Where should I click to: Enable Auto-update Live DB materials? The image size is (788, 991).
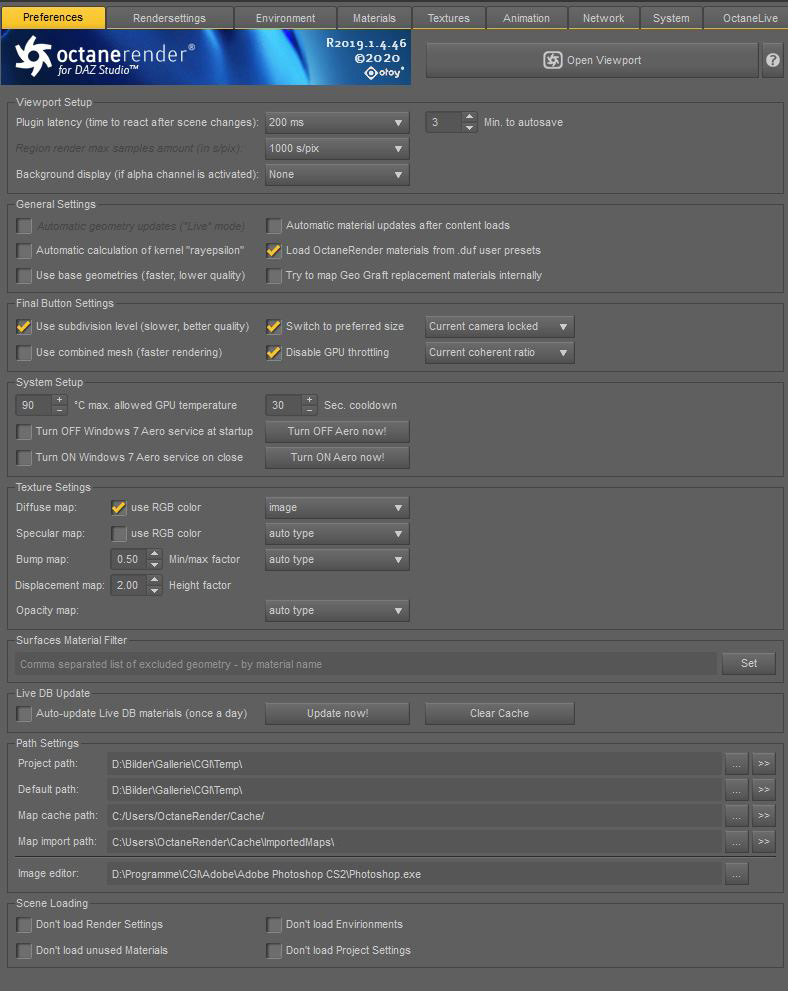click(x=24, y=714)
